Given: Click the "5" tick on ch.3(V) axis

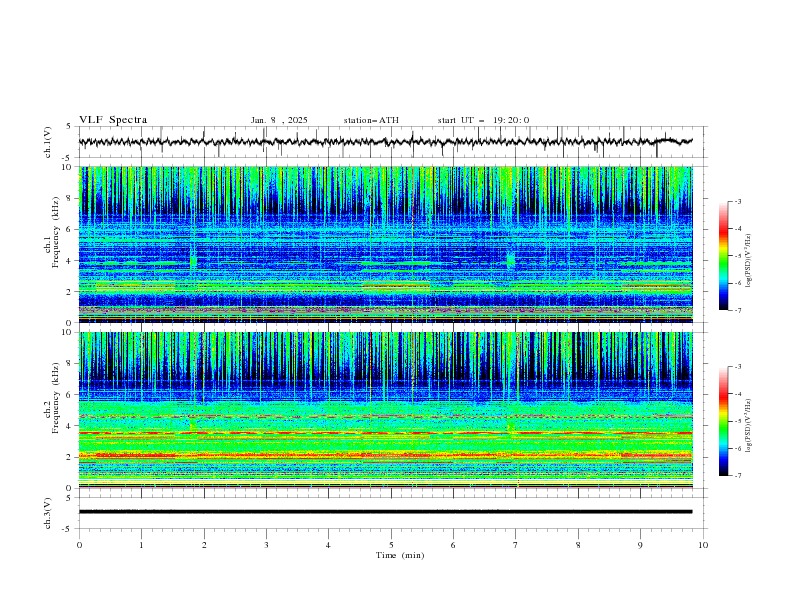Looking at the screenshot, I should [69, 497].
